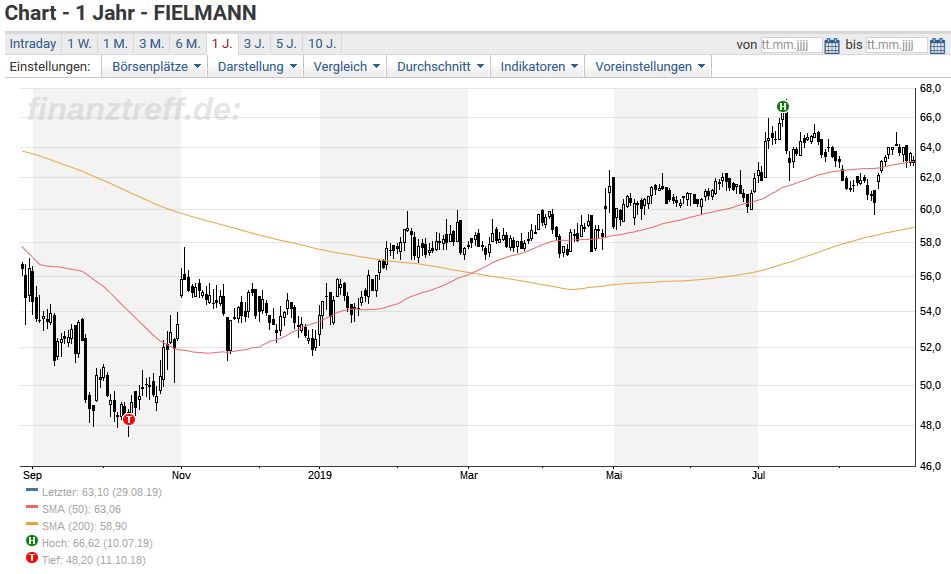Click the legend text 'SMA (200): 58,90'
Viewport: 951px width, 574px height.
tap(84, 526)
